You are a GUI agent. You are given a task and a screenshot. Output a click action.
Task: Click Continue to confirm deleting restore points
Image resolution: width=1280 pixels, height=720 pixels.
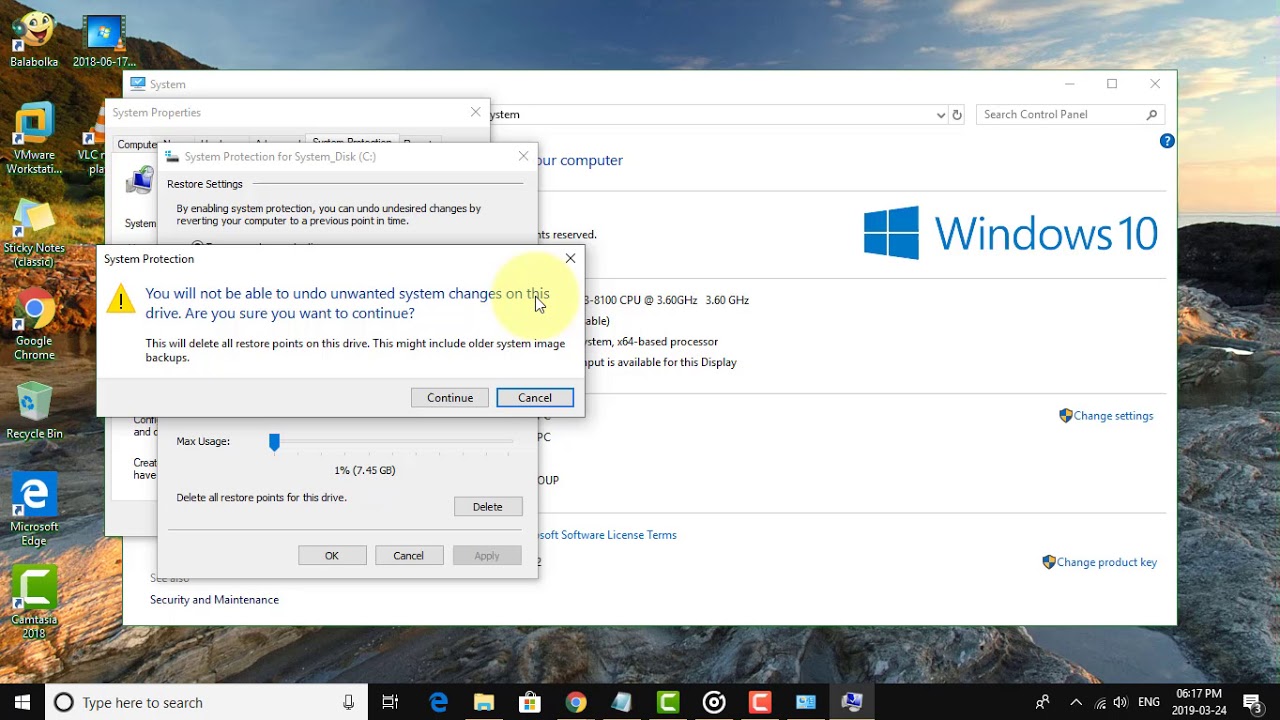(x=450, y=398)
